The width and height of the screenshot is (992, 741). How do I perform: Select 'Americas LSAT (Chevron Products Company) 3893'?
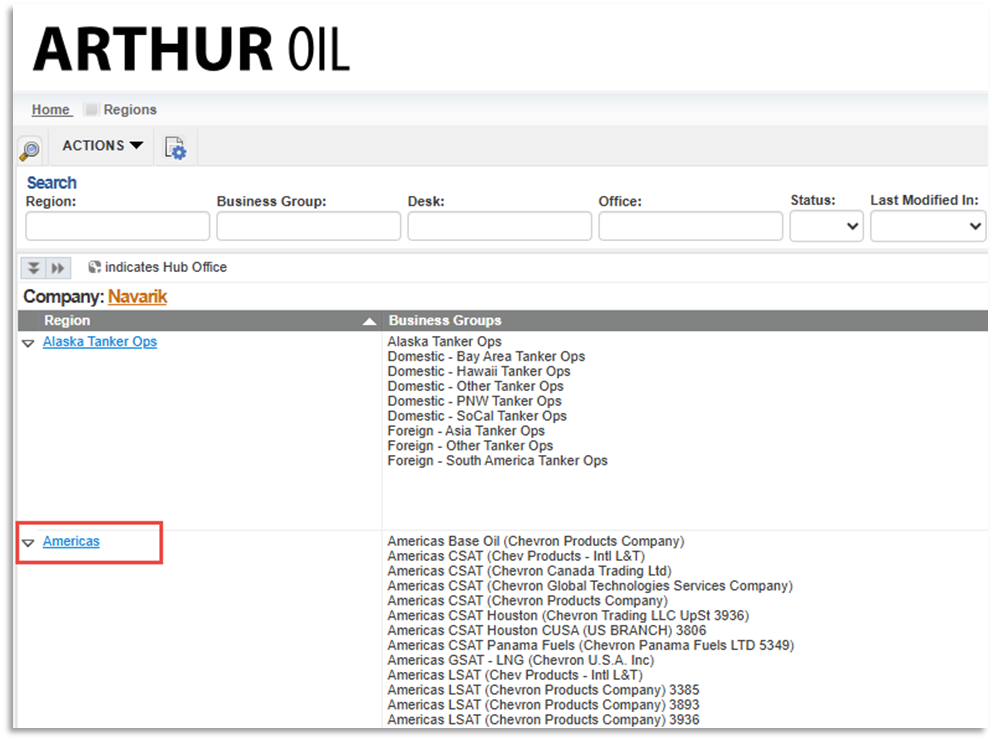(x=543, y=705)
